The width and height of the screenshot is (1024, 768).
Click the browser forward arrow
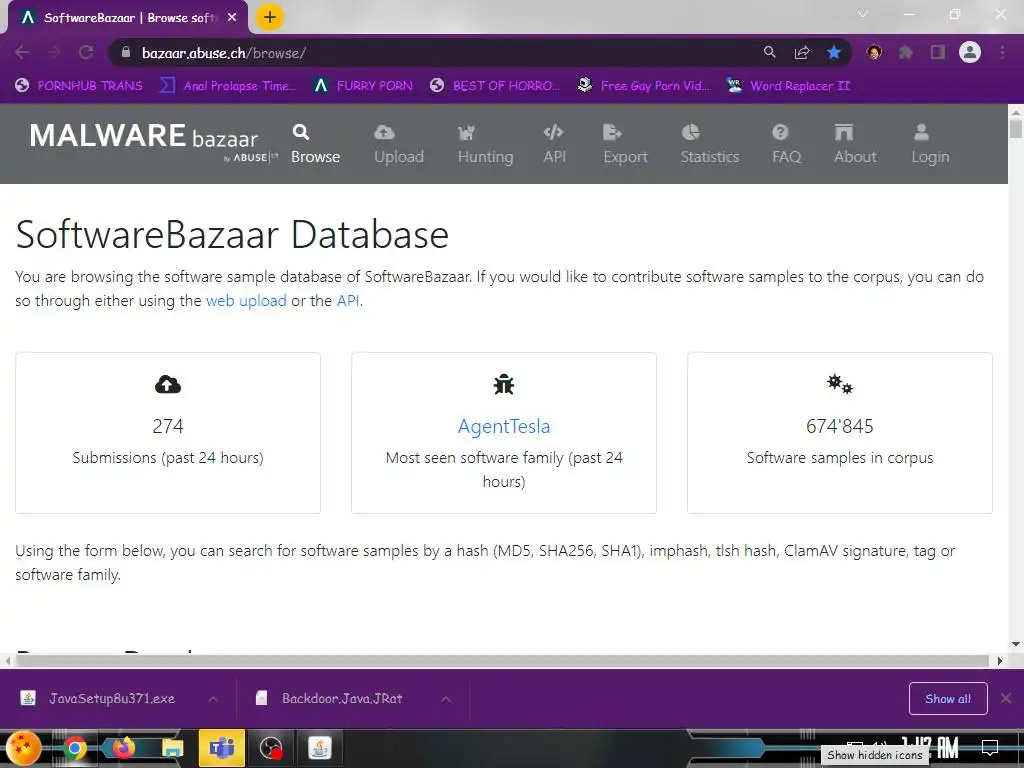coord(54,52)
